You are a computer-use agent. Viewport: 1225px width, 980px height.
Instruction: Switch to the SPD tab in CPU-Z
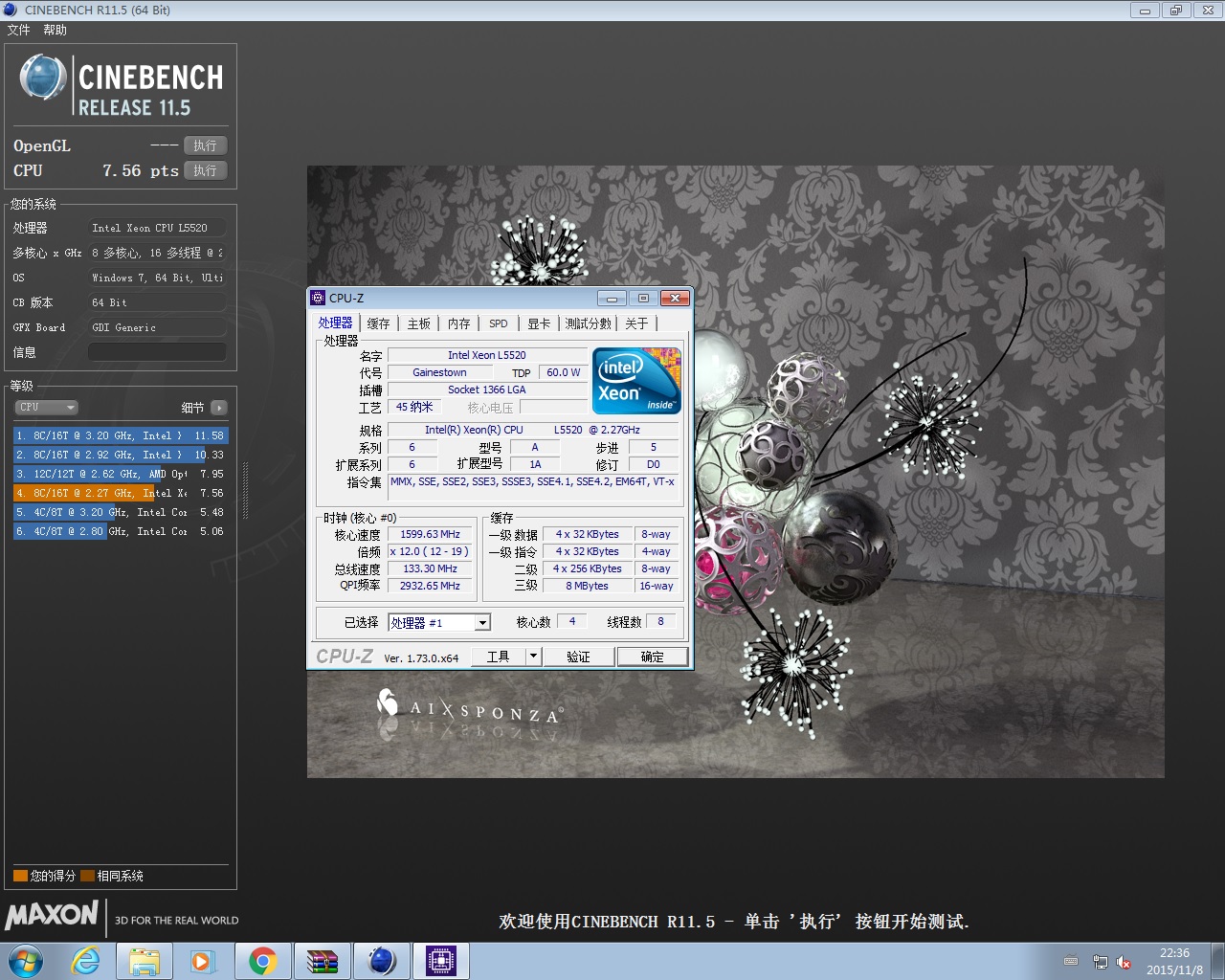click(499, 323)
